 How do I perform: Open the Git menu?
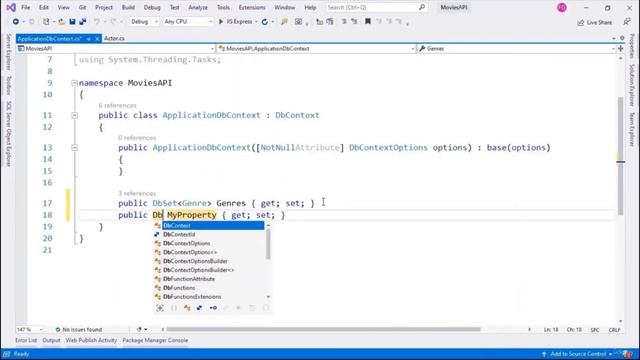[82, 7]
